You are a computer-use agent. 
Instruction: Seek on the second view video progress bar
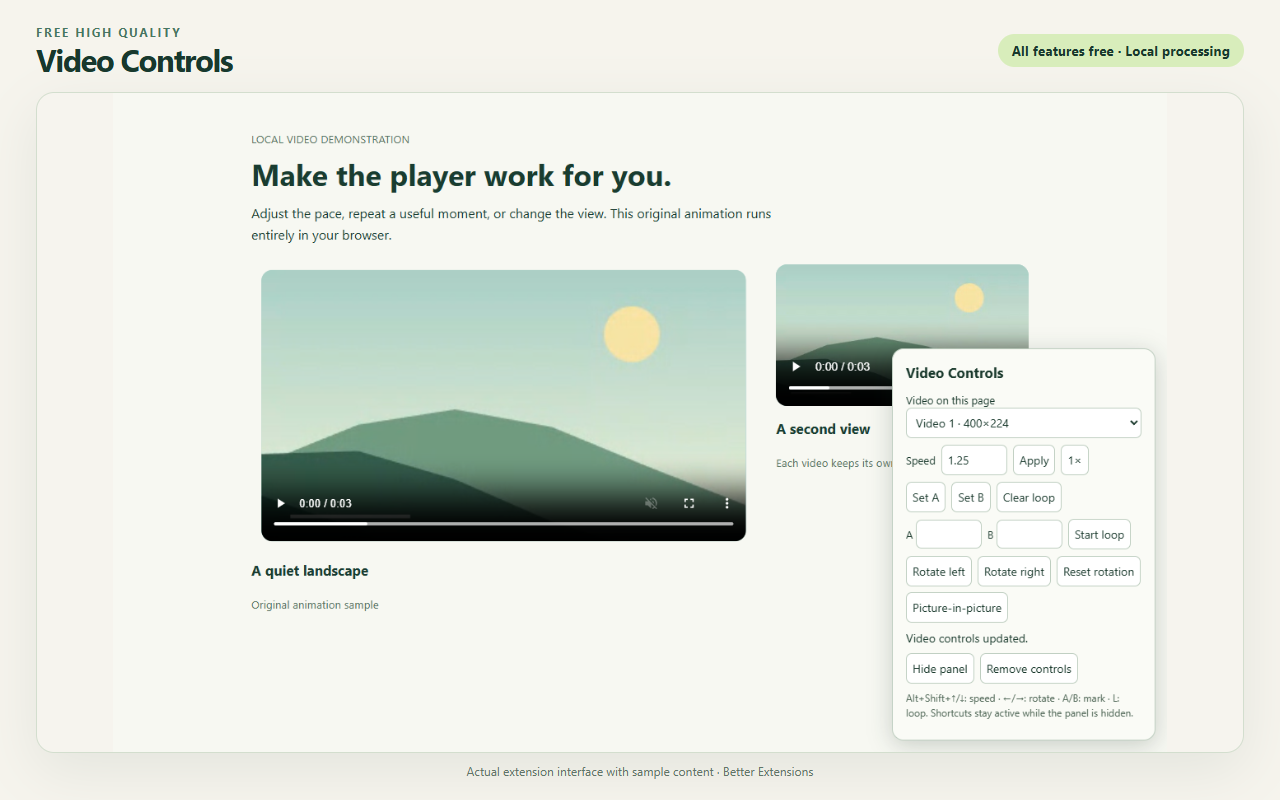point(840,387)
